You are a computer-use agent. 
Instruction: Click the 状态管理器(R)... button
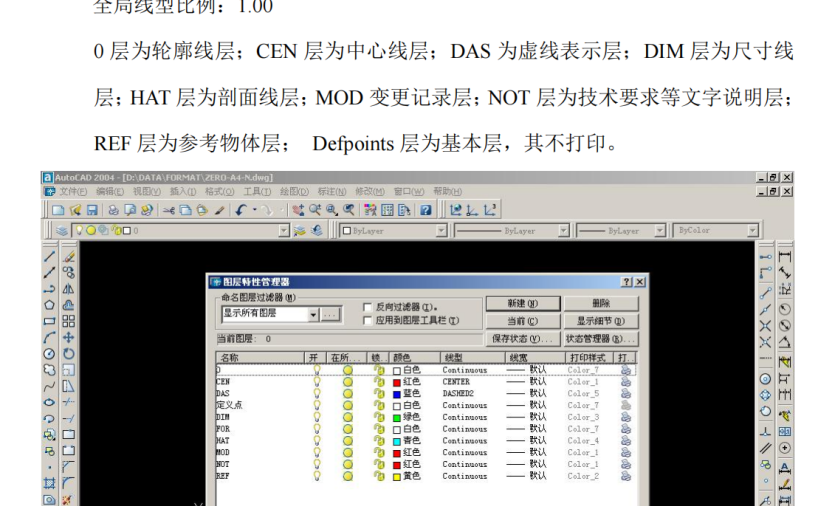[x=601, y=339]
